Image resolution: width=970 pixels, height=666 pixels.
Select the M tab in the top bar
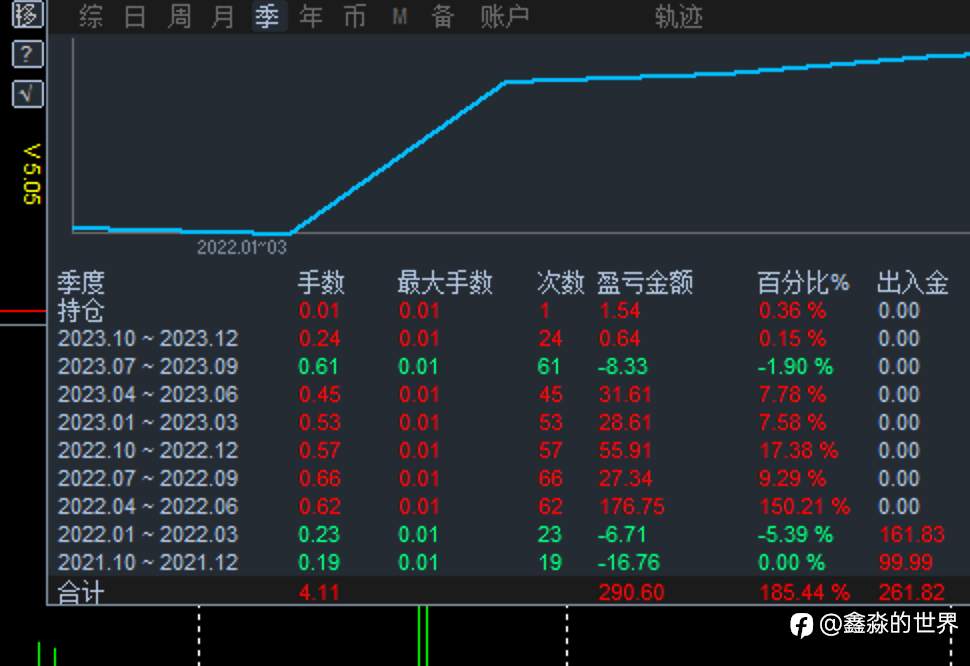399,16
